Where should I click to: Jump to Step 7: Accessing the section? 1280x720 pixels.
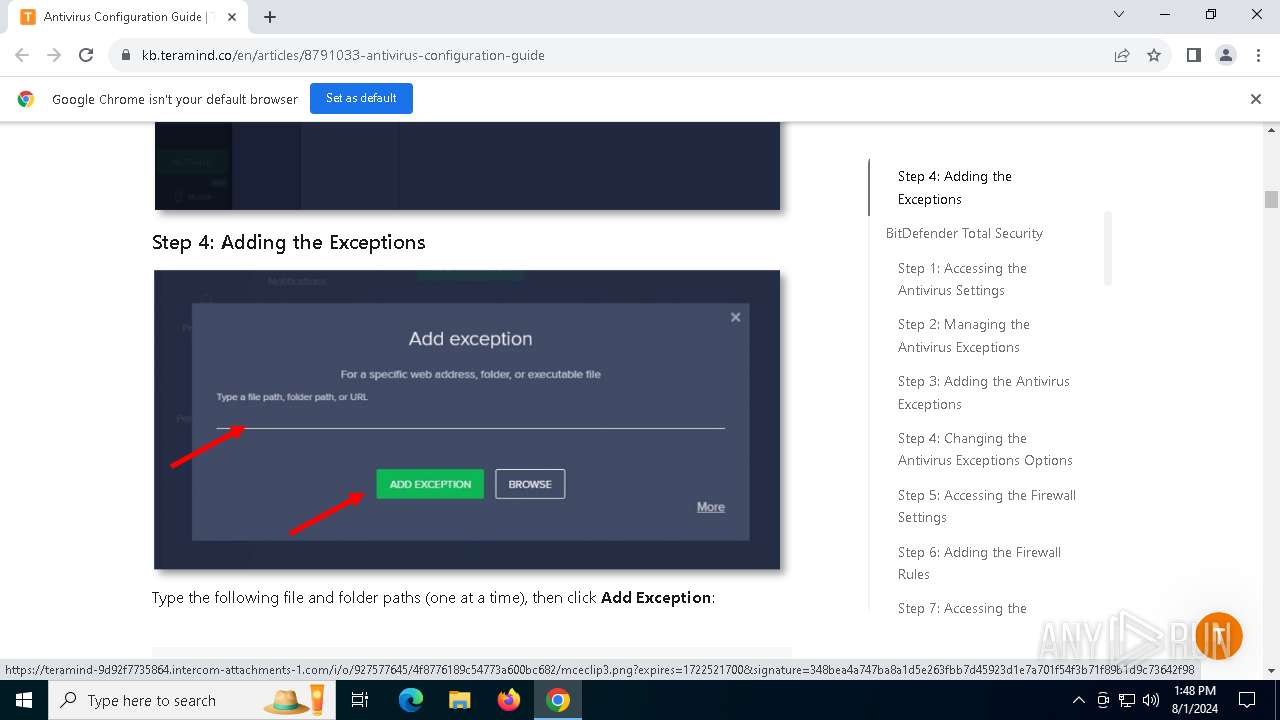coord(962,608)
